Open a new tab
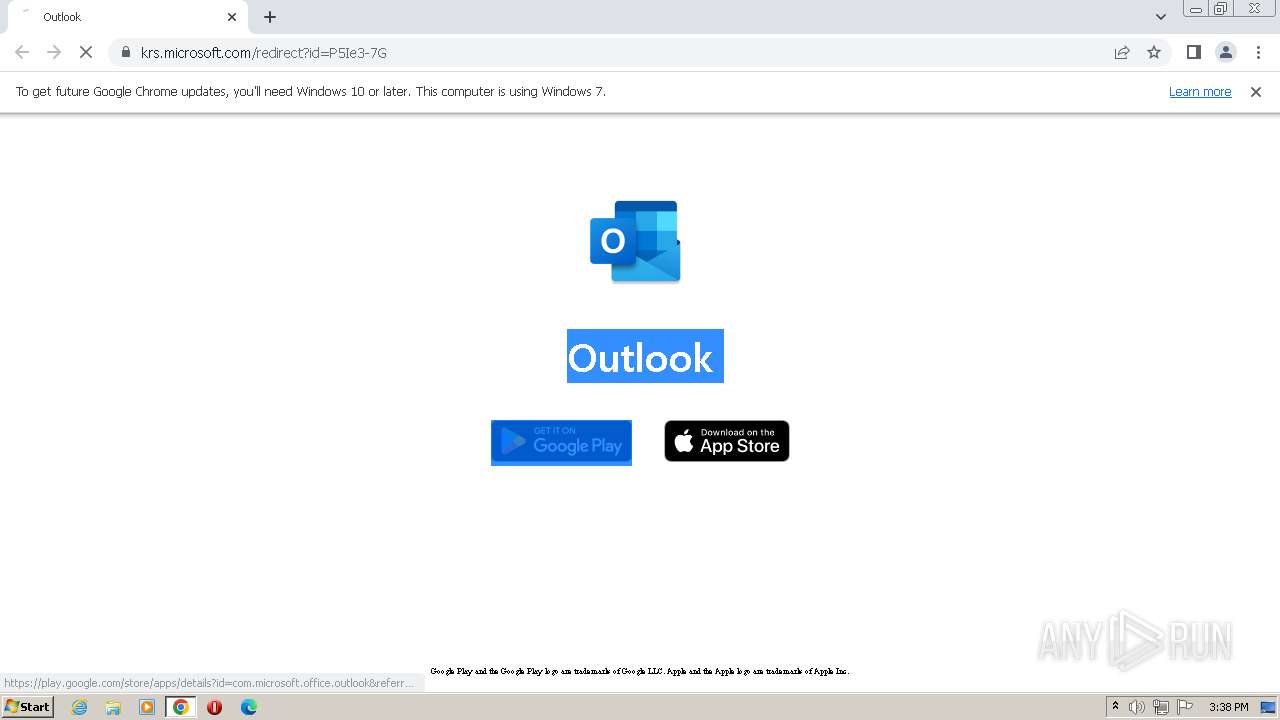Image resolution: width=1280 pixels, height=720 pixels. click(270, 17)
